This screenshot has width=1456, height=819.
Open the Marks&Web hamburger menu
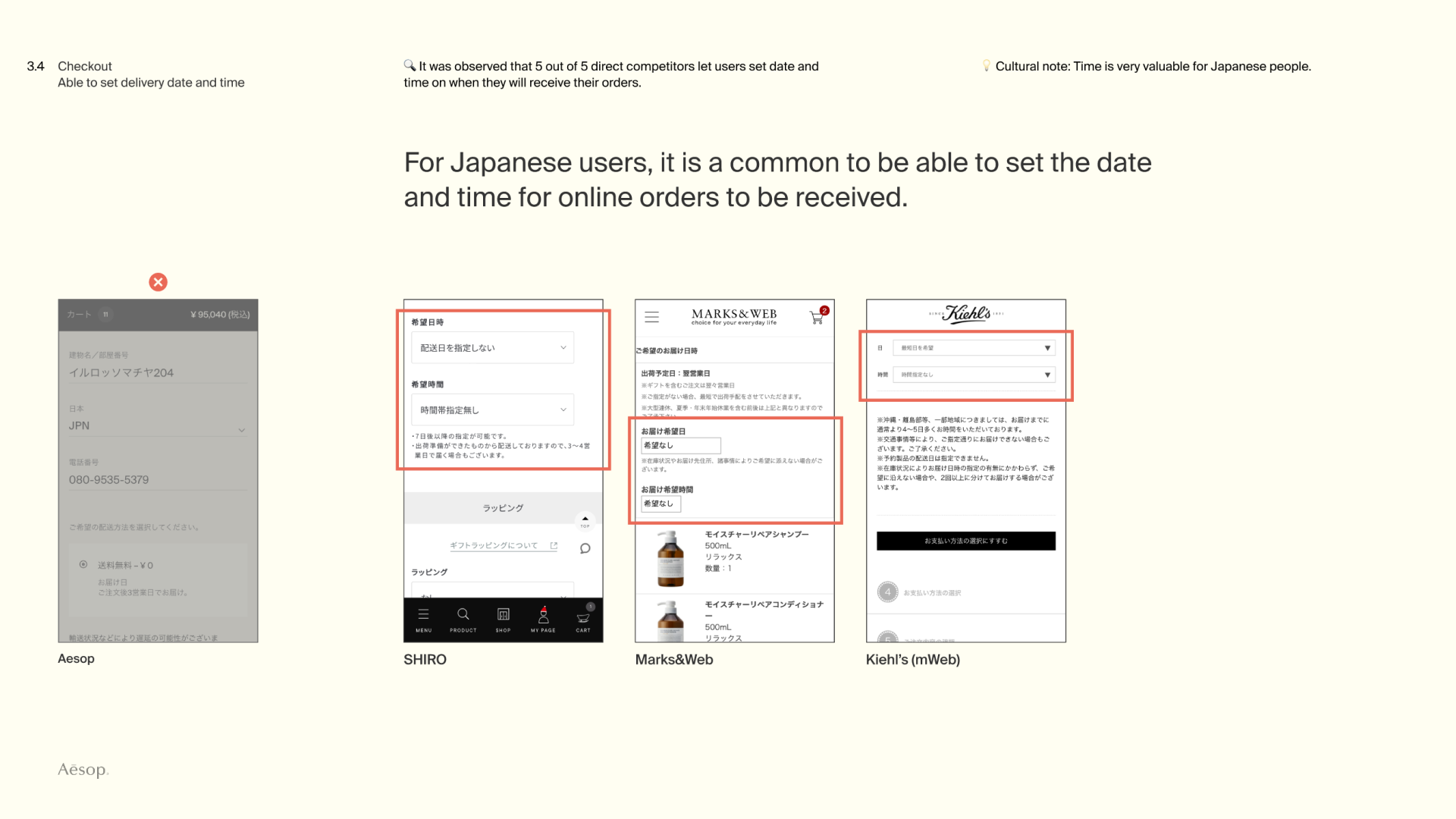[x=651, y=317]
